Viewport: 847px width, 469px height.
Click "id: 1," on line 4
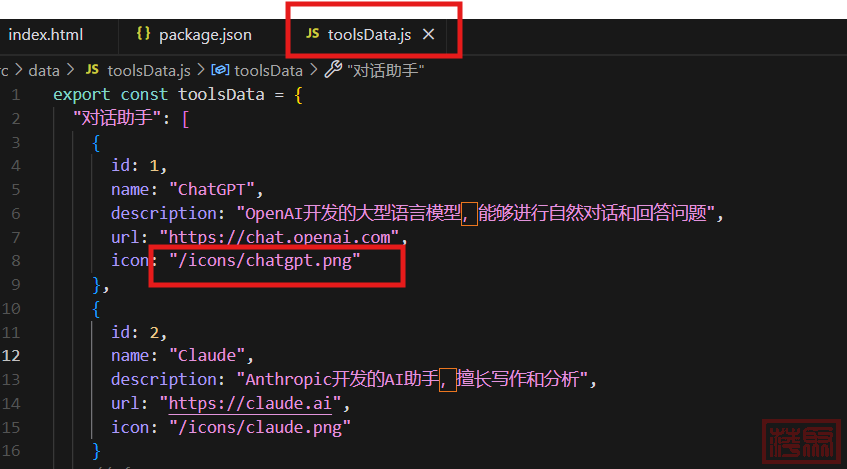[139, 165]
